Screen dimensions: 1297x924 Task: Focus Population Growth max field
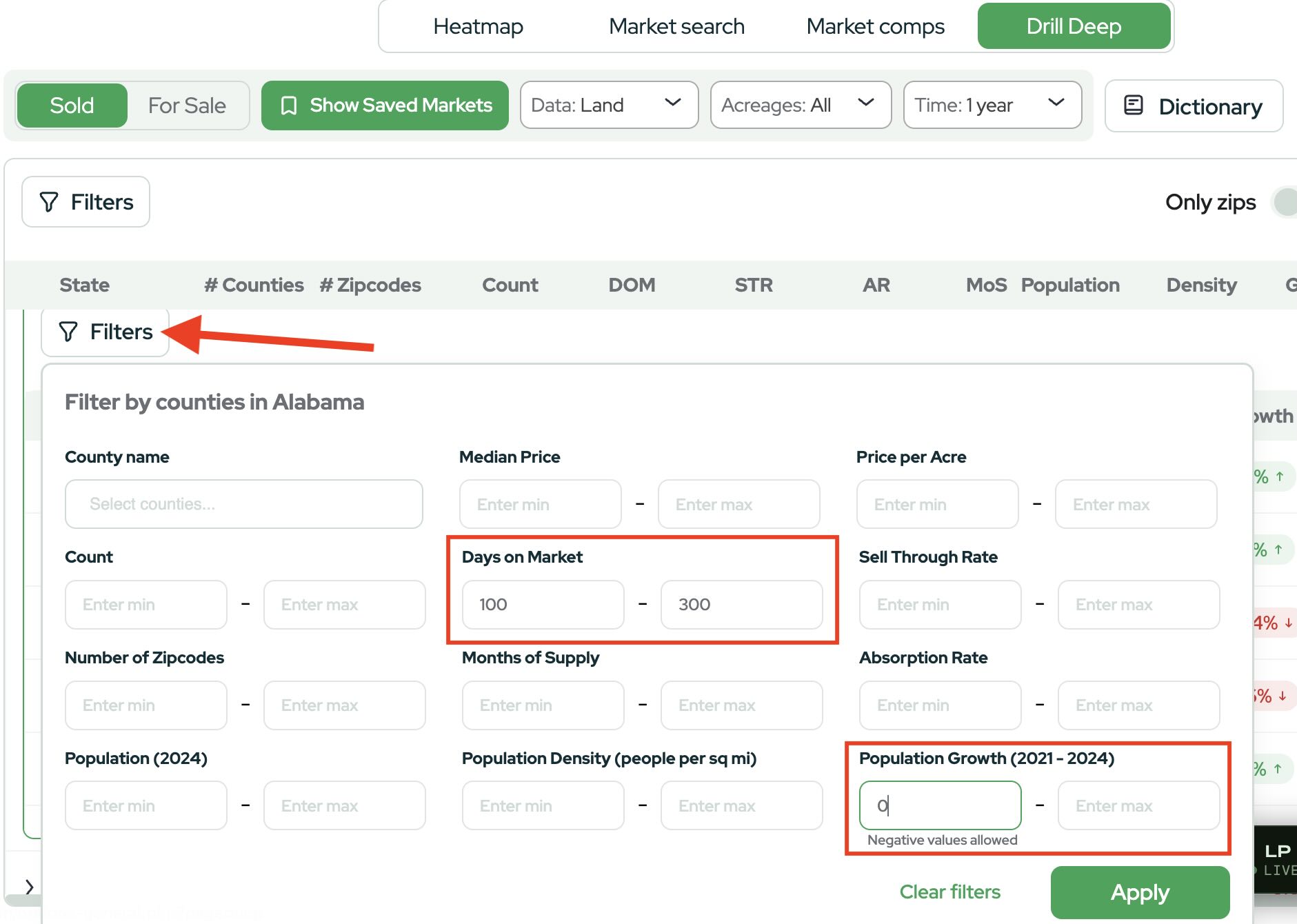click(1139, 805)
